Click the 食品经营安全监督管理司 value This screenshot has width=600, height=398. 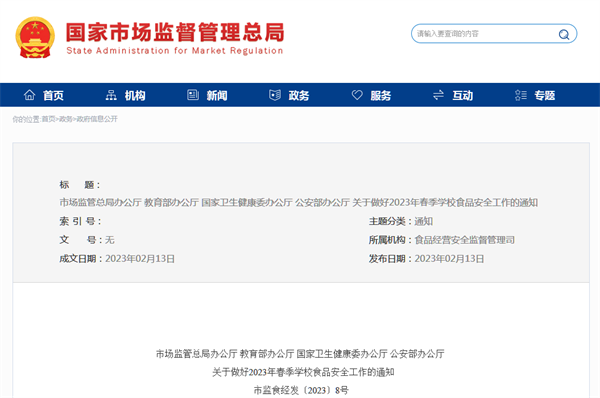point(465,240)
